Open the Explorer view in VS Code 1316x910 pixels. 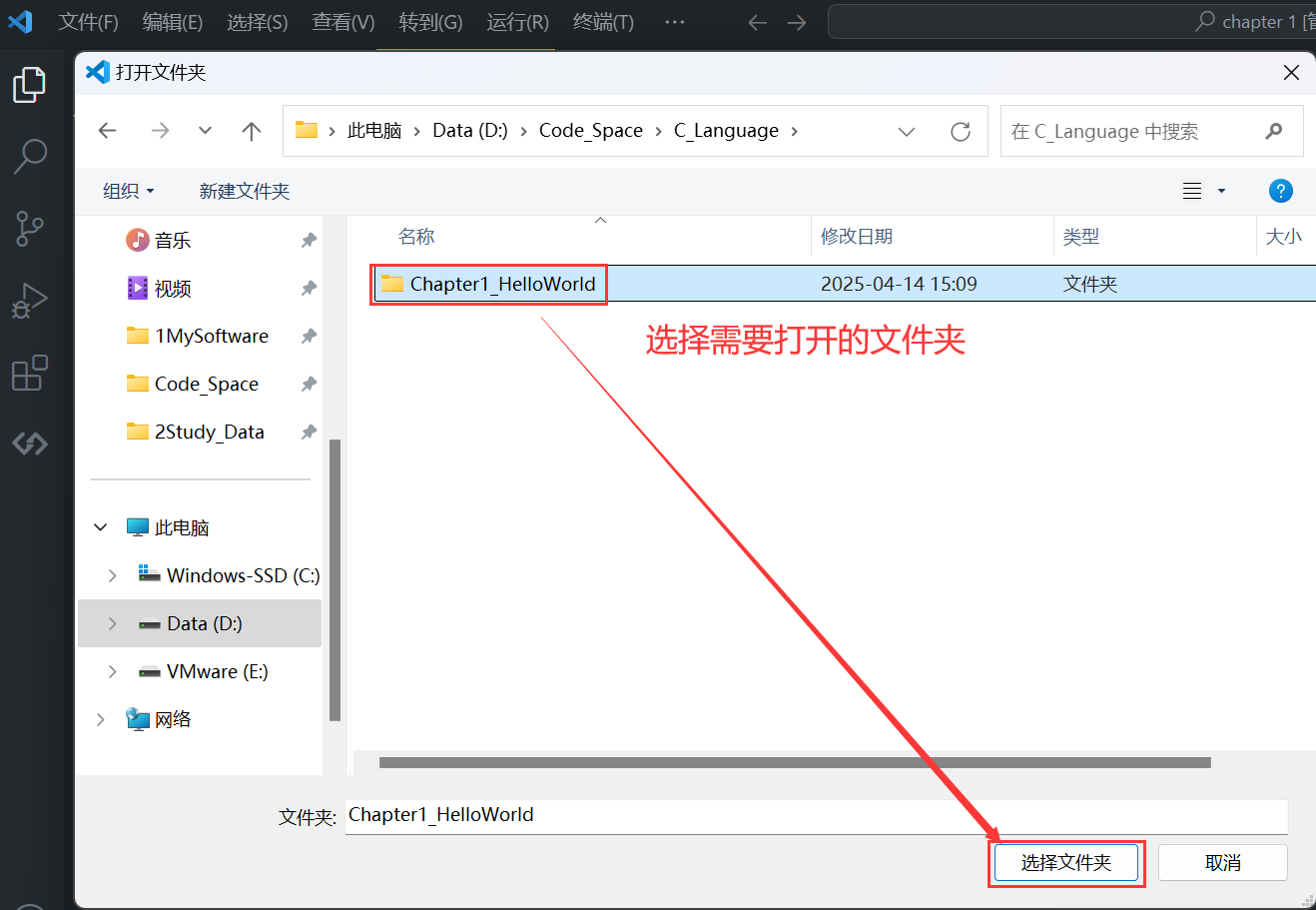29,85
